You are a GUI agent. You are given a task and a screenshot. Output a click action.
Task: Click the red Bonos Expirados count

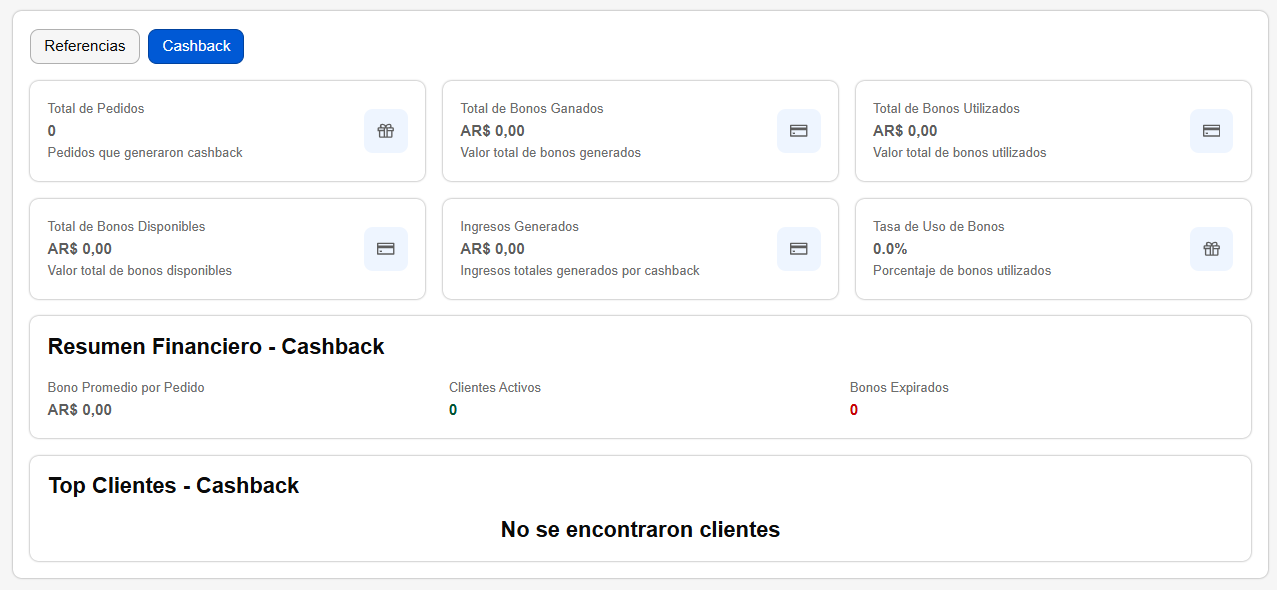click(x=854, y=410)
